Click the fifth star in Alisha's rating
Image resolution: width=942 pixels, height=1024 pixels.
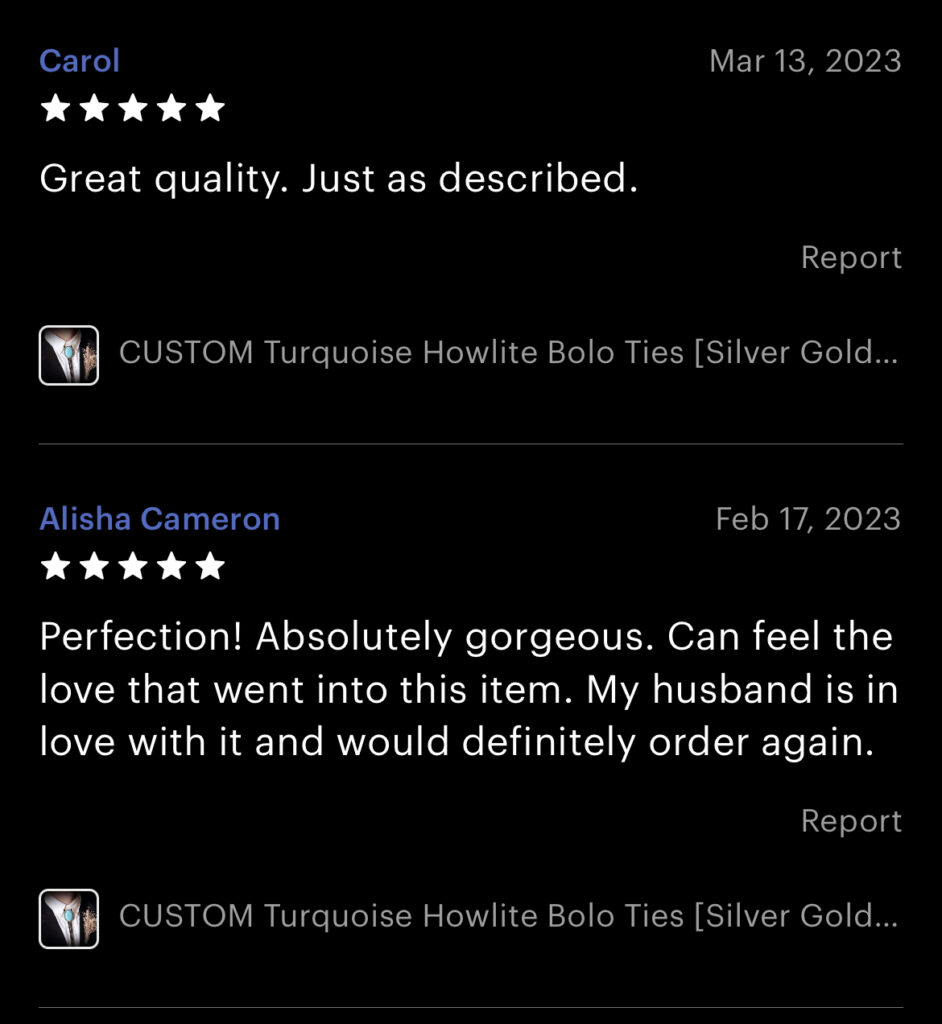tap(210, 566)
